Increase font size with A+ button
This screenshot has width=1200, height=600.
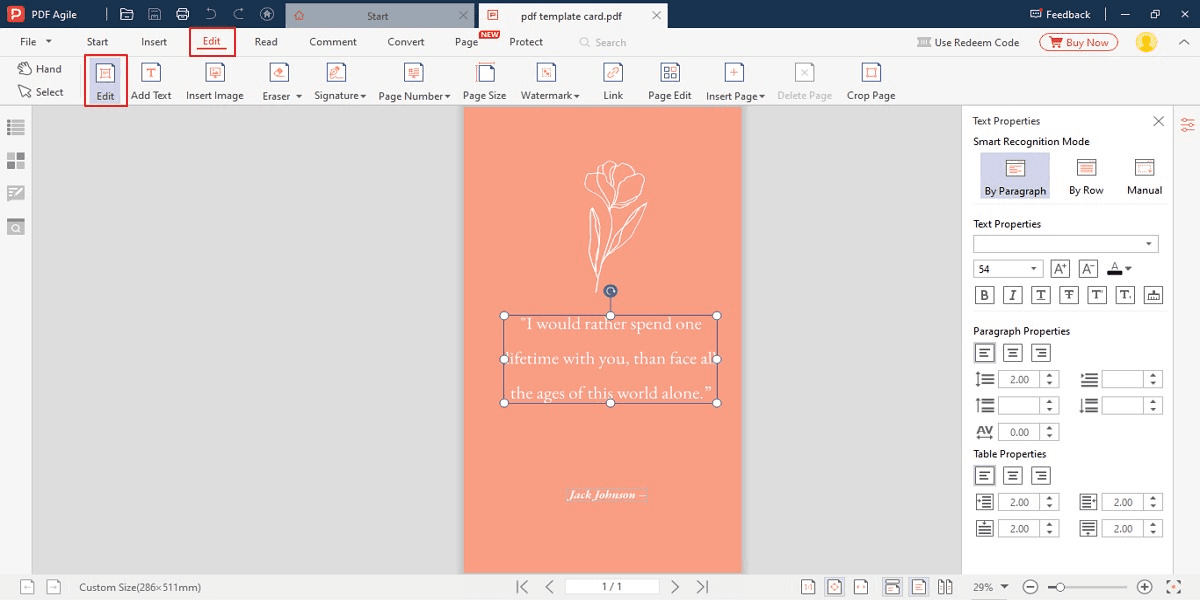tap(1061, 269)
